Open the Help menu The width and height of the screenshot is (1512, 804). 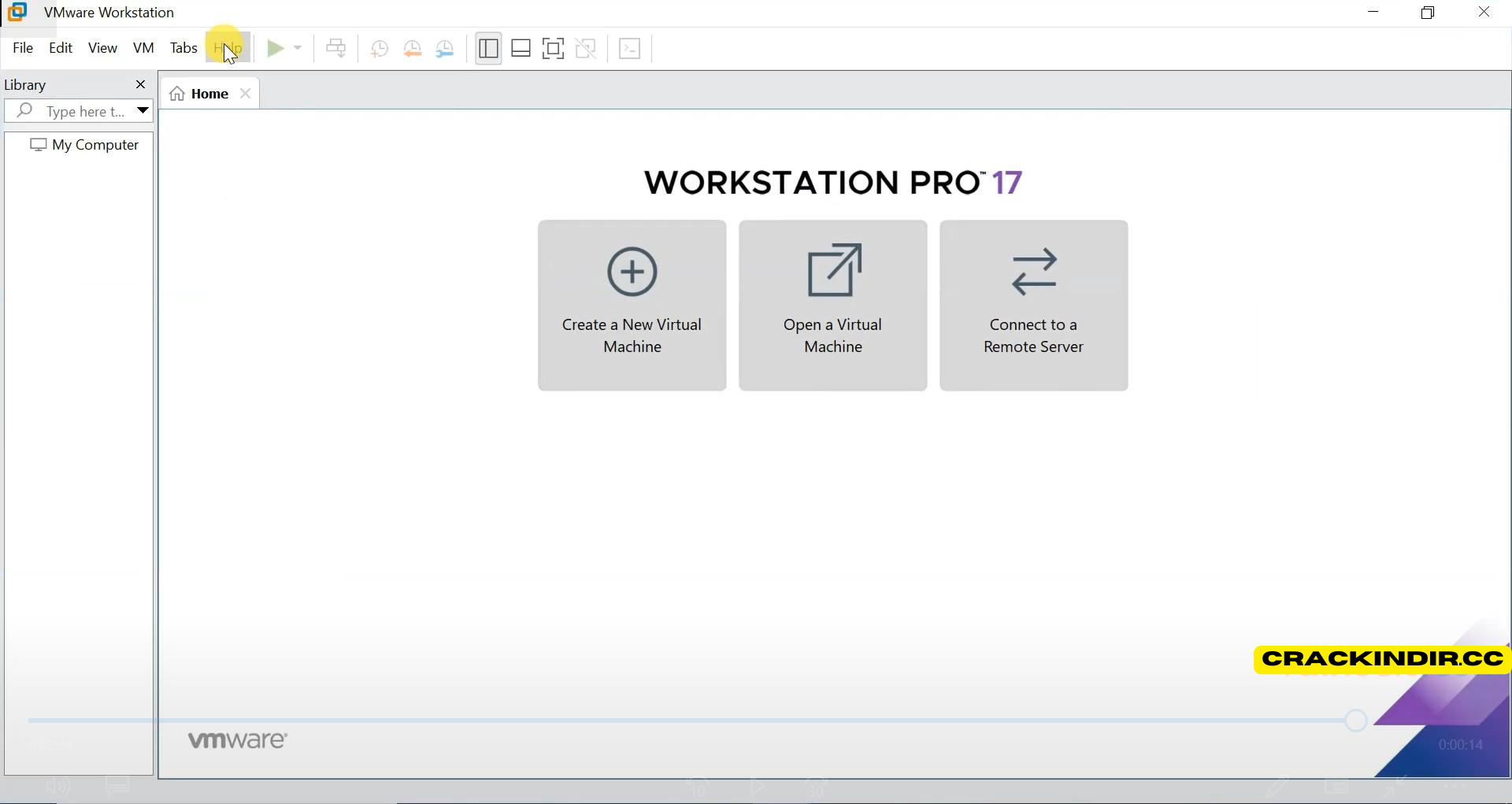click(x=228, y=48)
